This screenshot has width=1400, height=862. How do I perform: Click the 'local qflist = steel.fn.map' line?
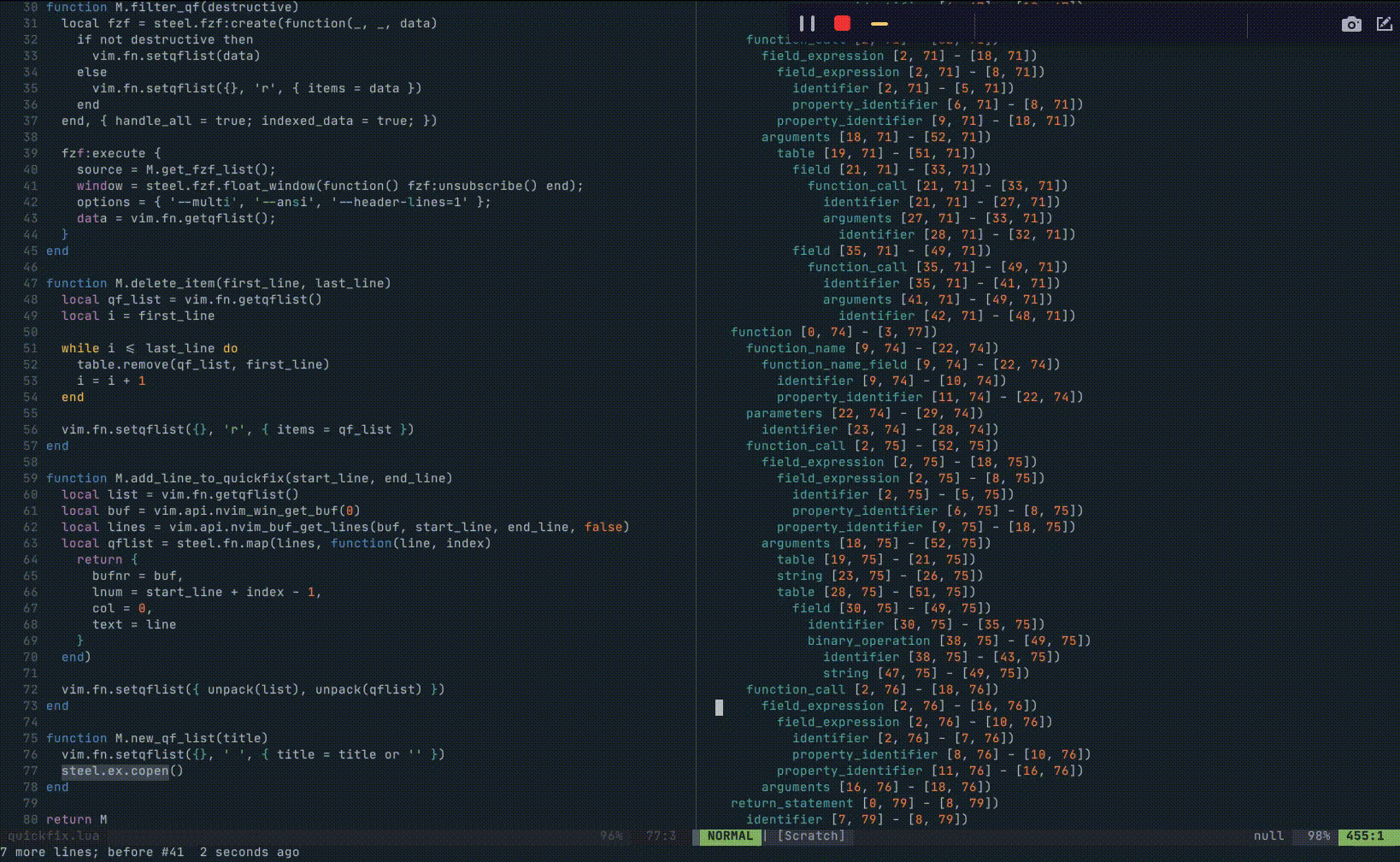pyautogui.click(x=276, y=543)
